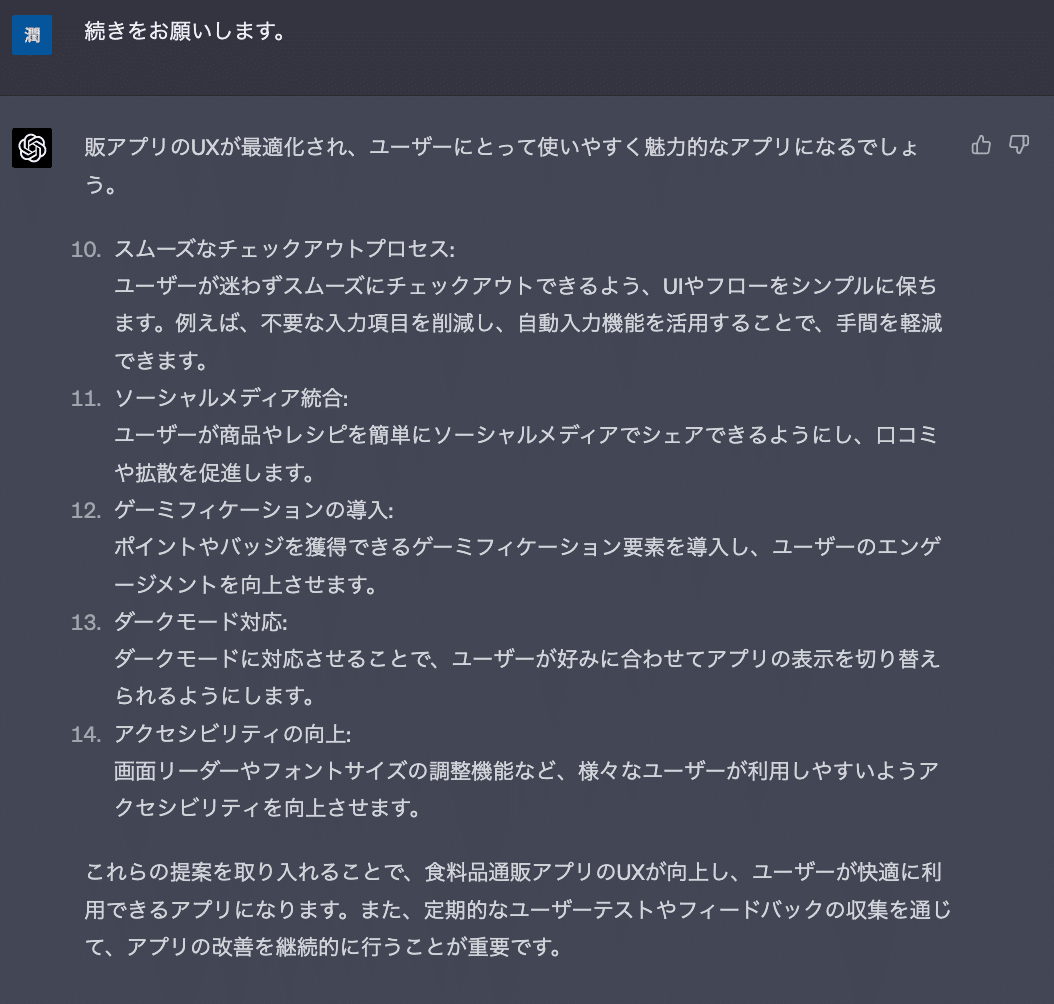The height and width of the screenshot is (1004, 1054).
Task: Click the heading ダークモード対応
Action: [x=201, y=622]
